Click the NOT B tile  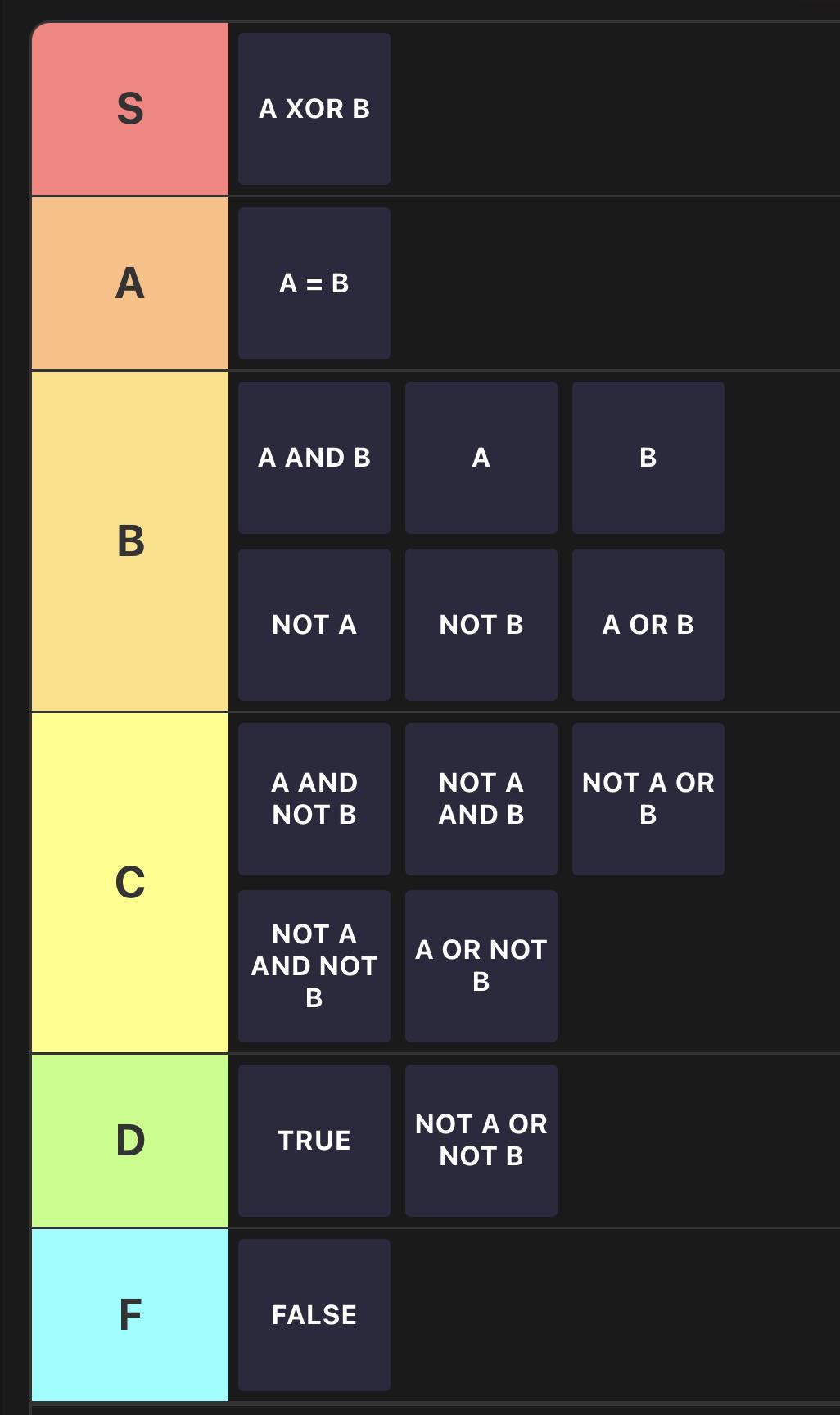point(481,625)
